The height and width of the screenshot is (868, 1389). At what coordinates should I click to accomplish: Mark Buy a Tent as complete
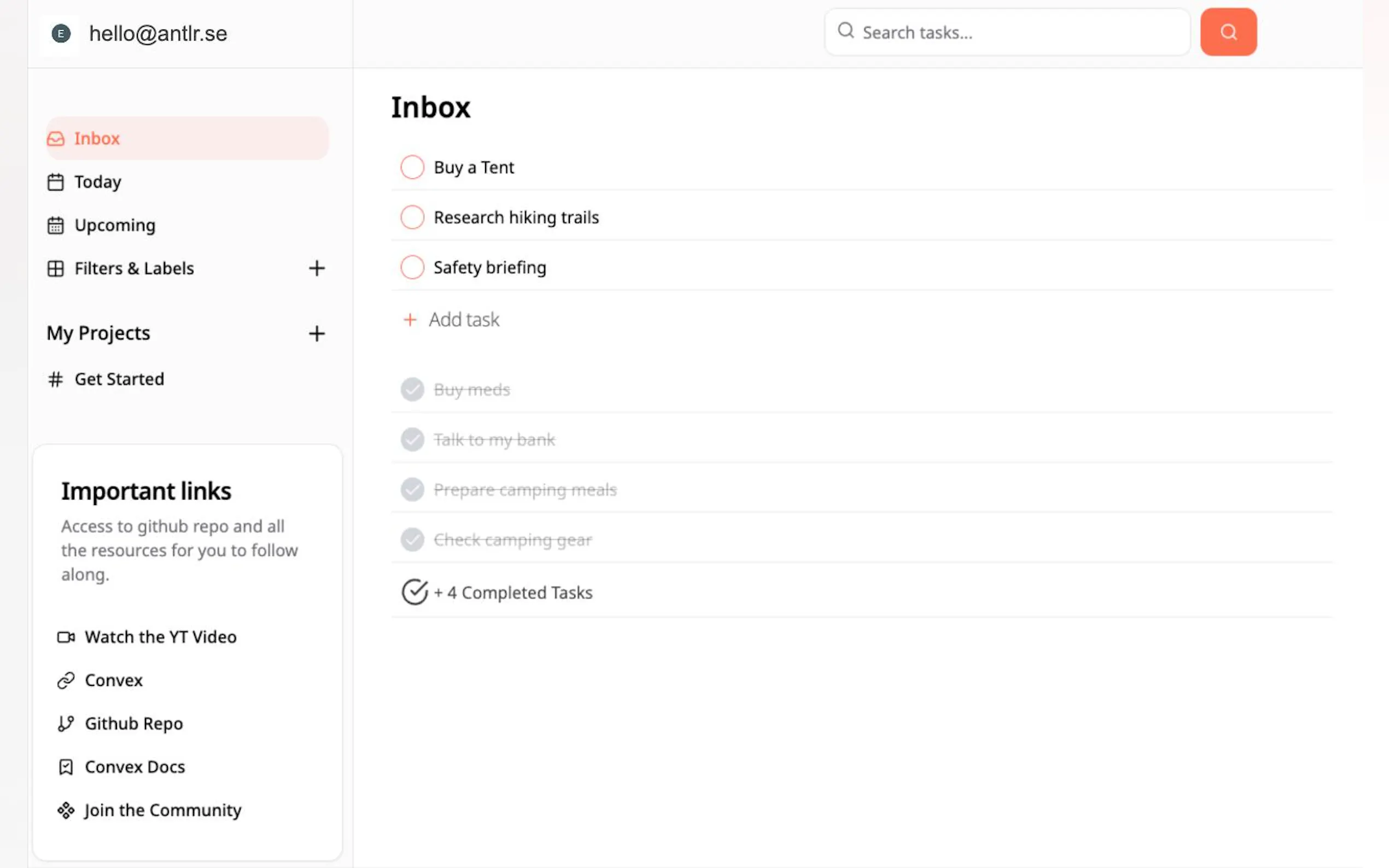[412, 167]
